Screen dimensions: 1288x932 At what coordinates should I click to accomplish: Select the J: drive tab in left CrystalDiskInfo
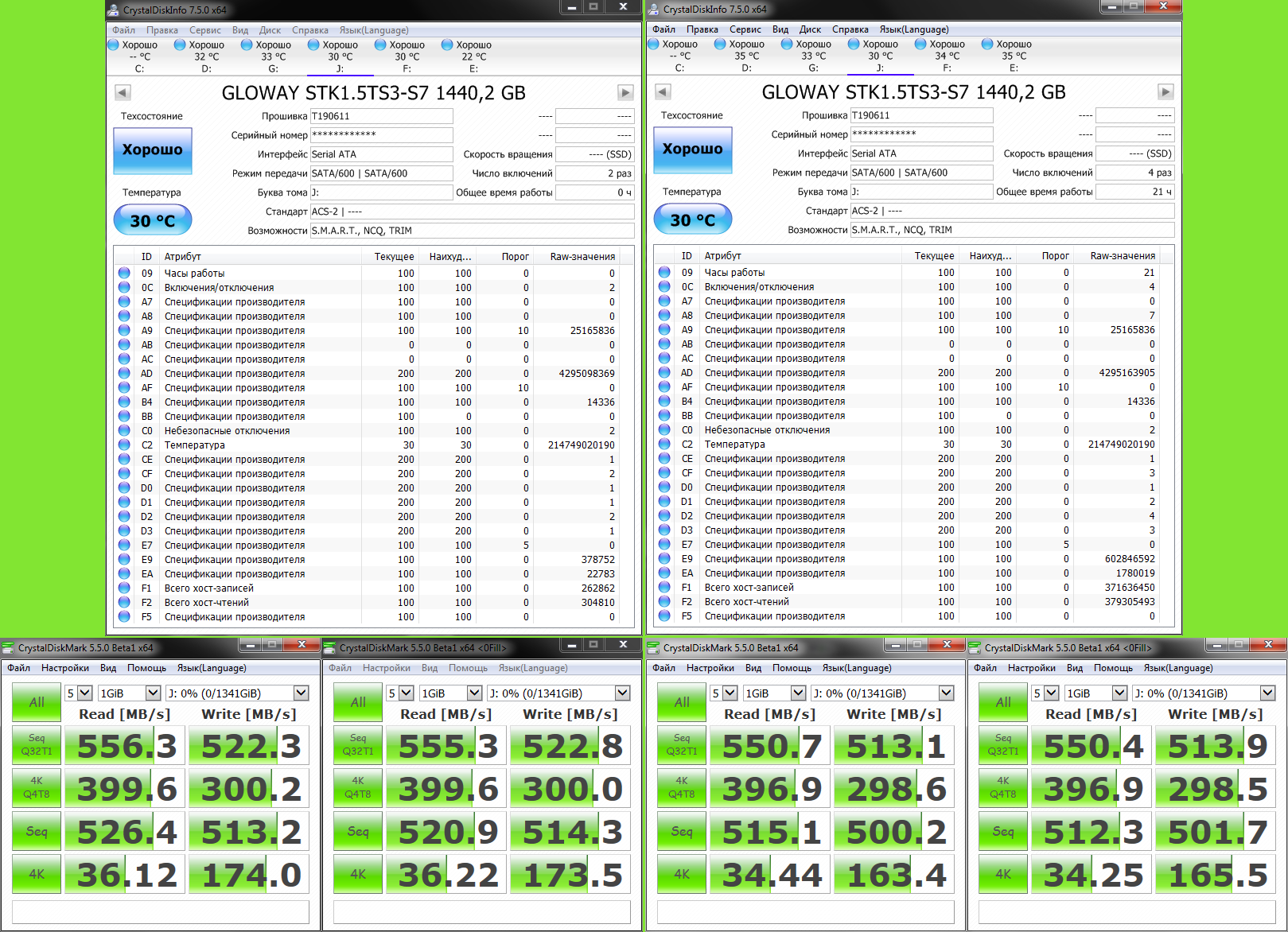[340, 56]
